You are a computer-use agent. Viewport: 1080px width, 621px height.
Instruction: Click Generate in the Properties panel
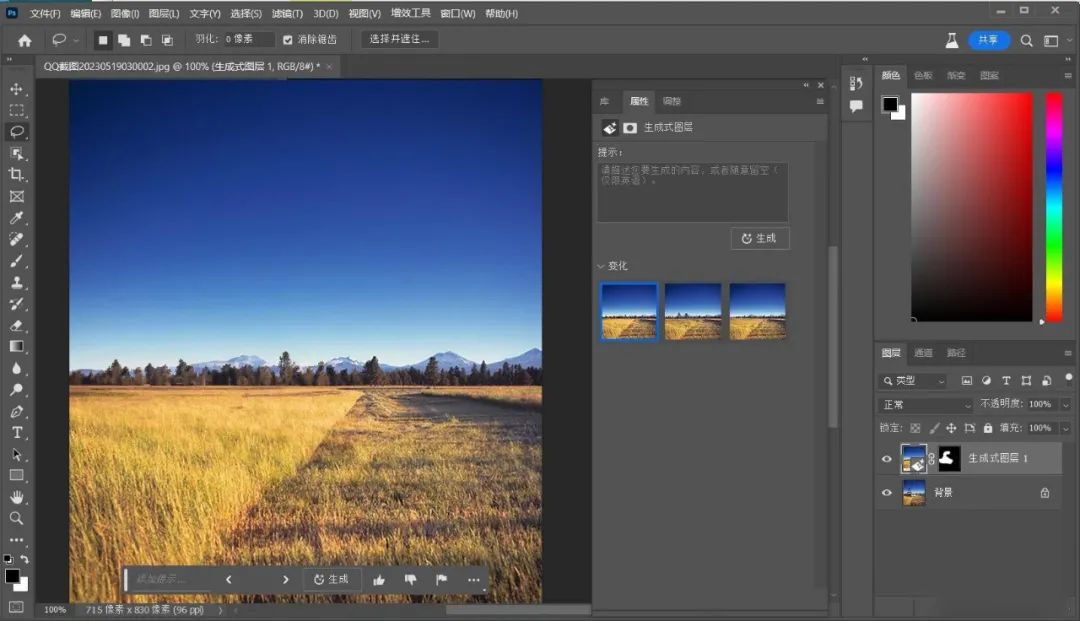(760, 238)
